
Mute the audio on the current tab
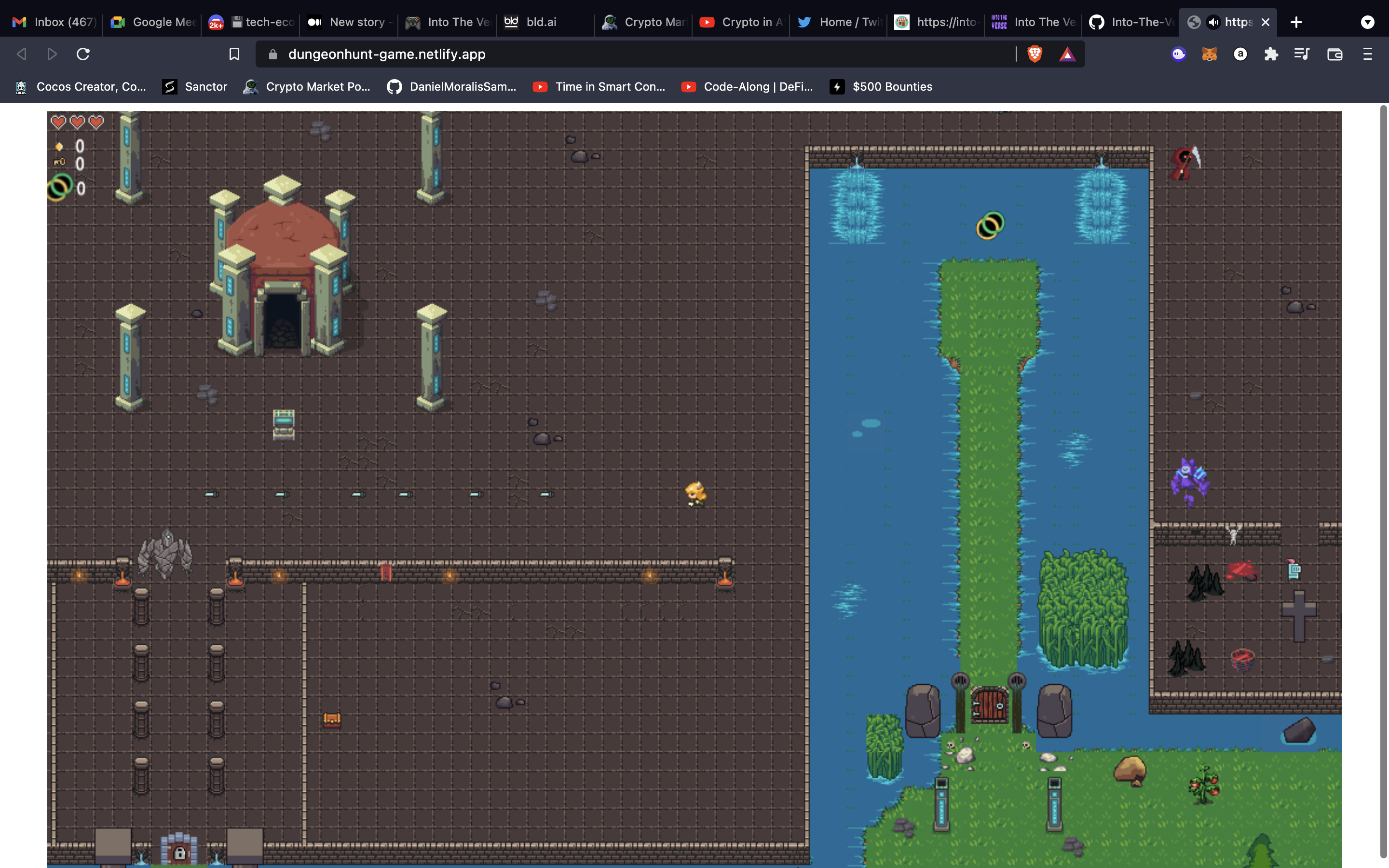[x=1213, y=22]
